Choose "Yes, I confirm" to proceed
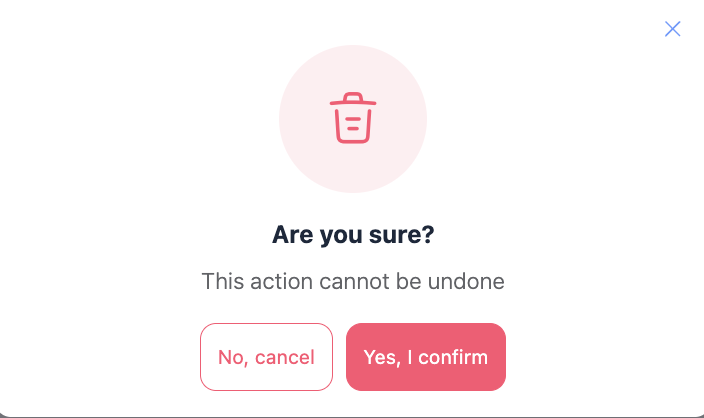This screenshot has height=418, width=704. pos(426,357)
